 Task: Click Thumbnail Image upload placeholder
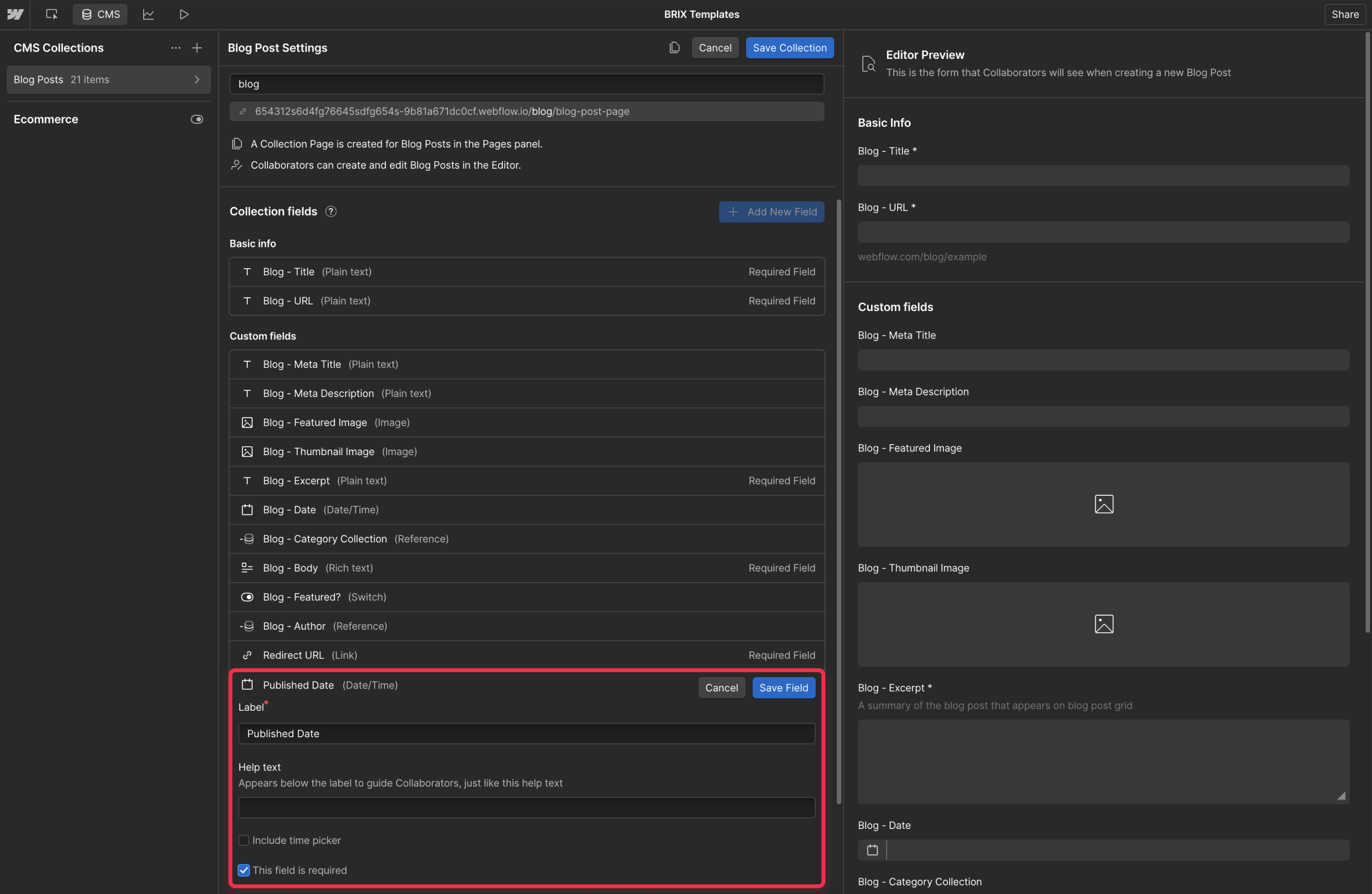(x=1103, y=624)
